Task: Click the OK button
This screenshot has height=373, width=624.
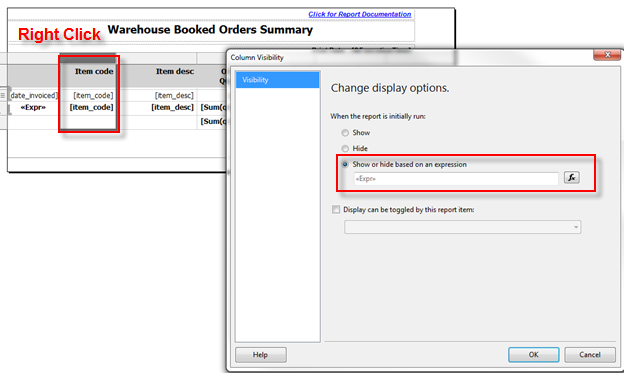Action: coord(533,355)
